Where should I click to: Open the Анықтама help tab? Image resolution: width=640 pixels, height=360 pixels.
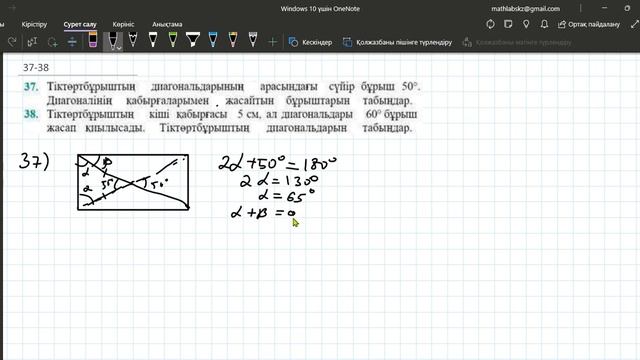click(167, 24)
